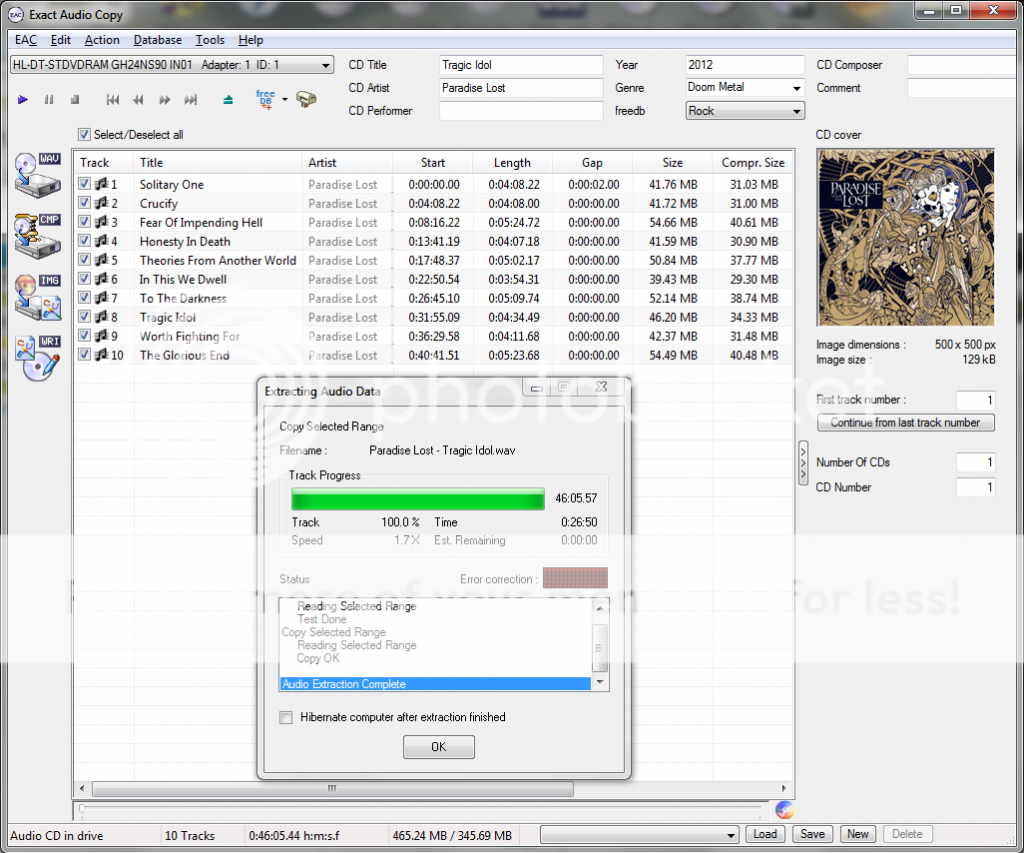
Task: Uncheck track 2 Crucify checkbox
Action: click(x=84, y=203)
